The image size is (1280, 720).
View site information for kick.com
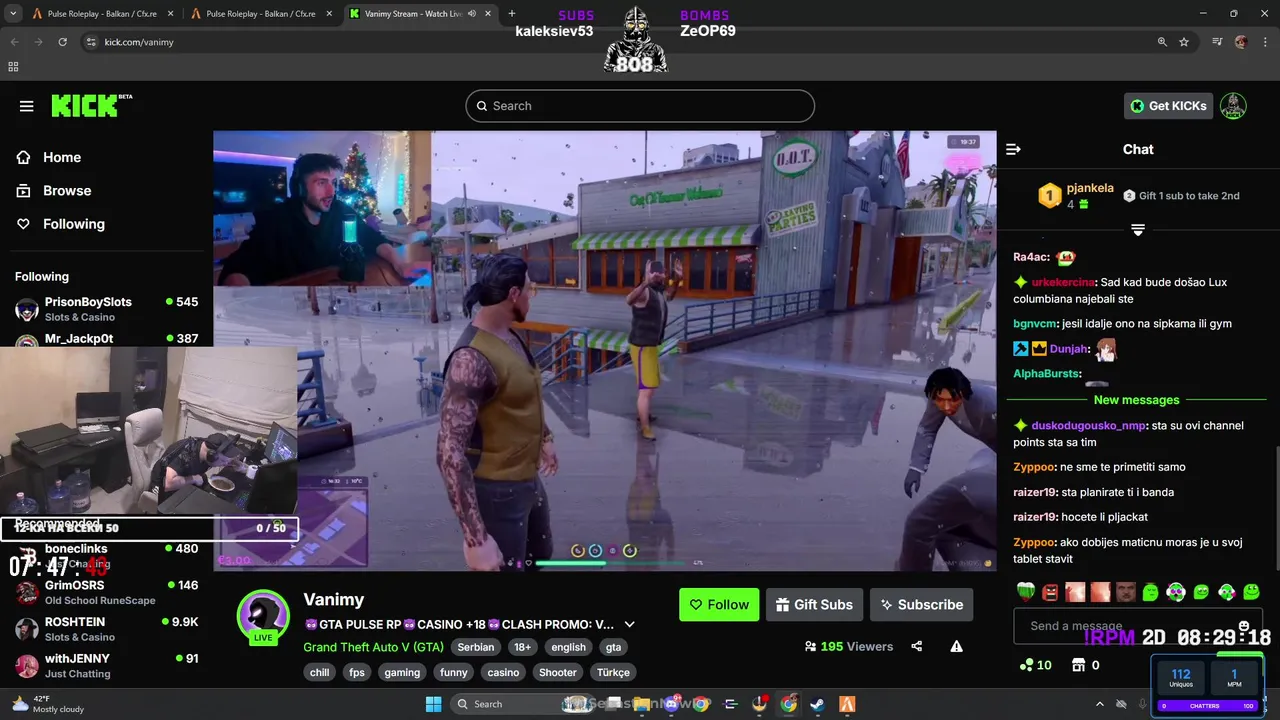point(91,42)
